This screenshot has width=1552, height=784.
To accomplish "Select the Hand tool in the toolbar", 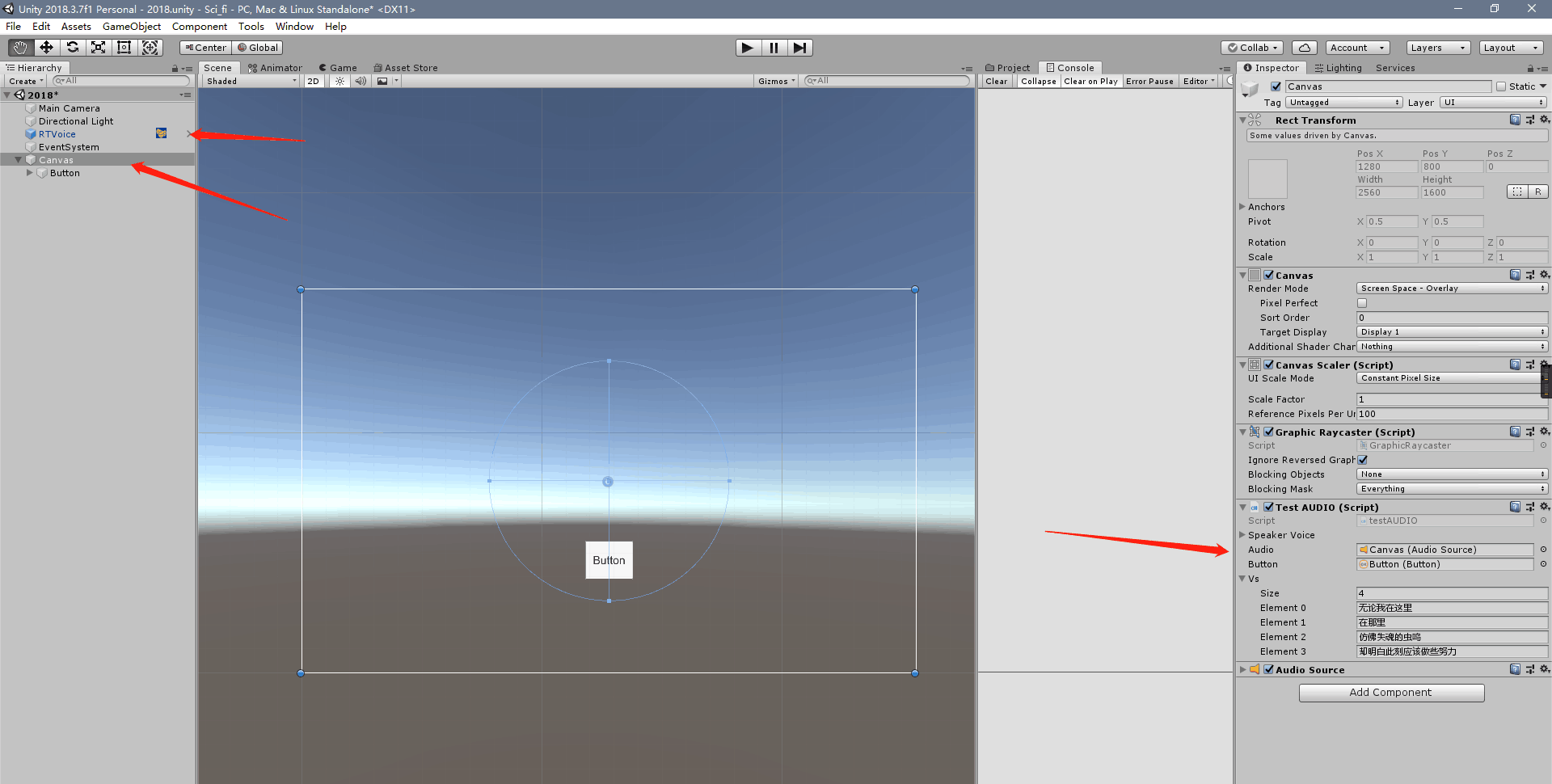I will tap(19, 47).
